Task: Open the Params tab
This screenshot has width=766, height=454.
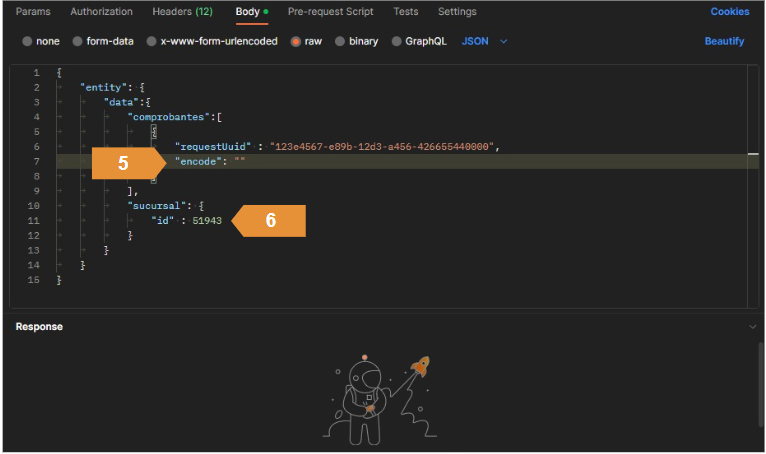Action: [x=33, y=12]
